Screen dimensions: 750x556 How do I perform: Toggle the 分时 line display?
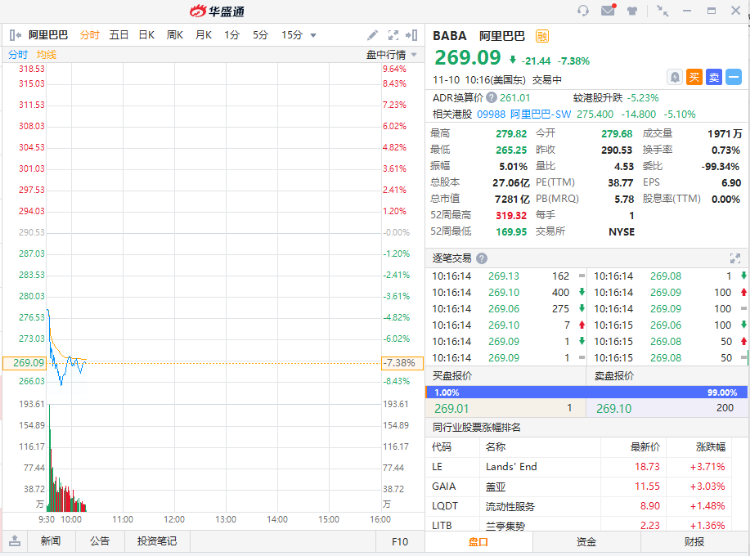coord(18,54)
